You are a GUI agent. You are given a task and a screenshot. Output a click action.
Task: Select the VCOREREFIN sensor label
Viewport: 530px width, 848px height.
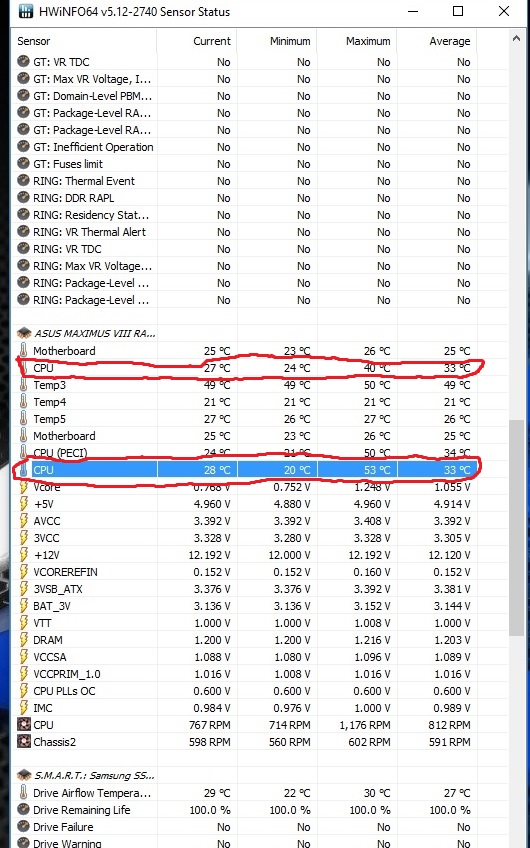coord(65,572)
